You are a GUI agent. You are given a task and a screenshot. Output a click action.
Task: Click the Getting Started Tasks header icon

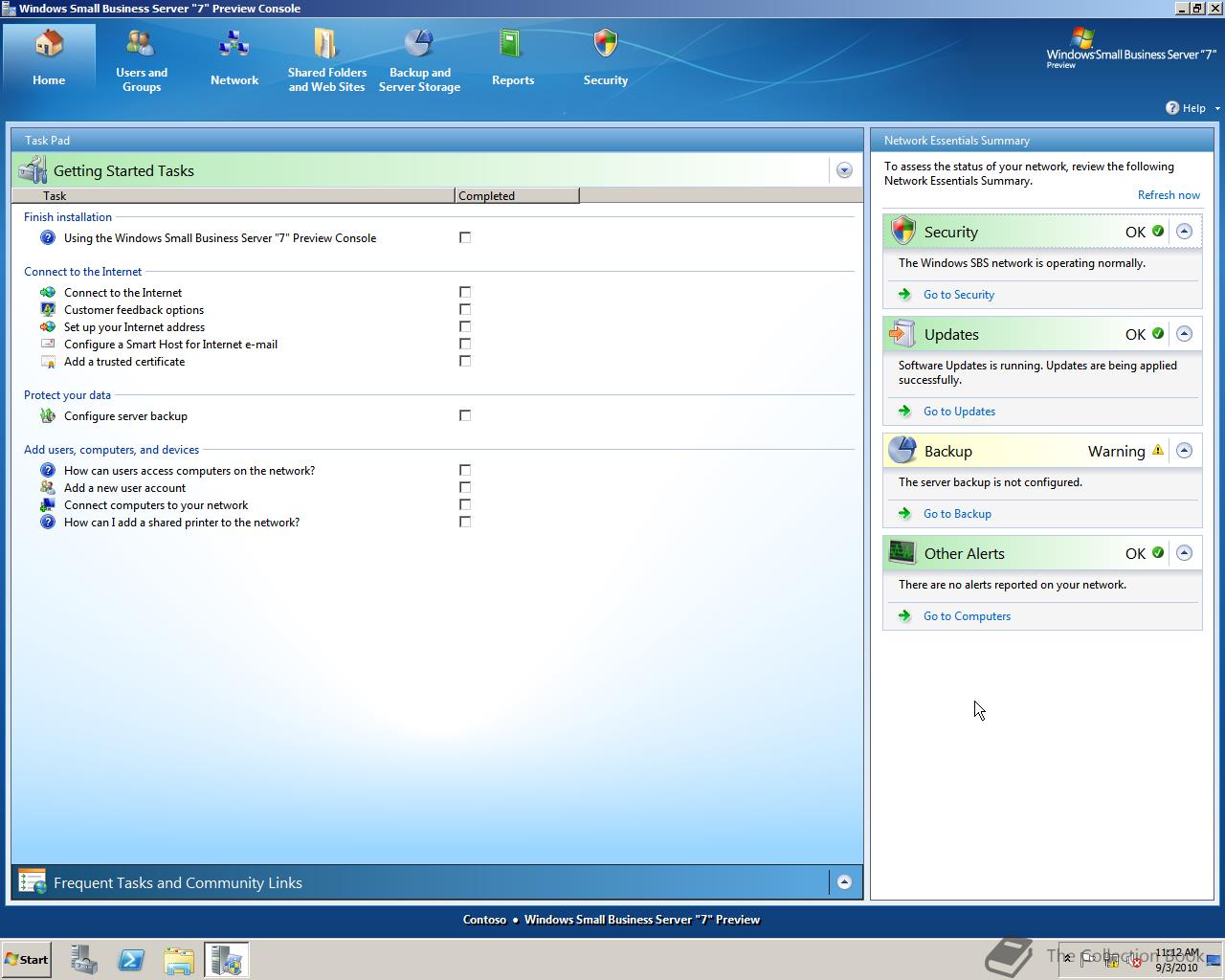(33, 170)
